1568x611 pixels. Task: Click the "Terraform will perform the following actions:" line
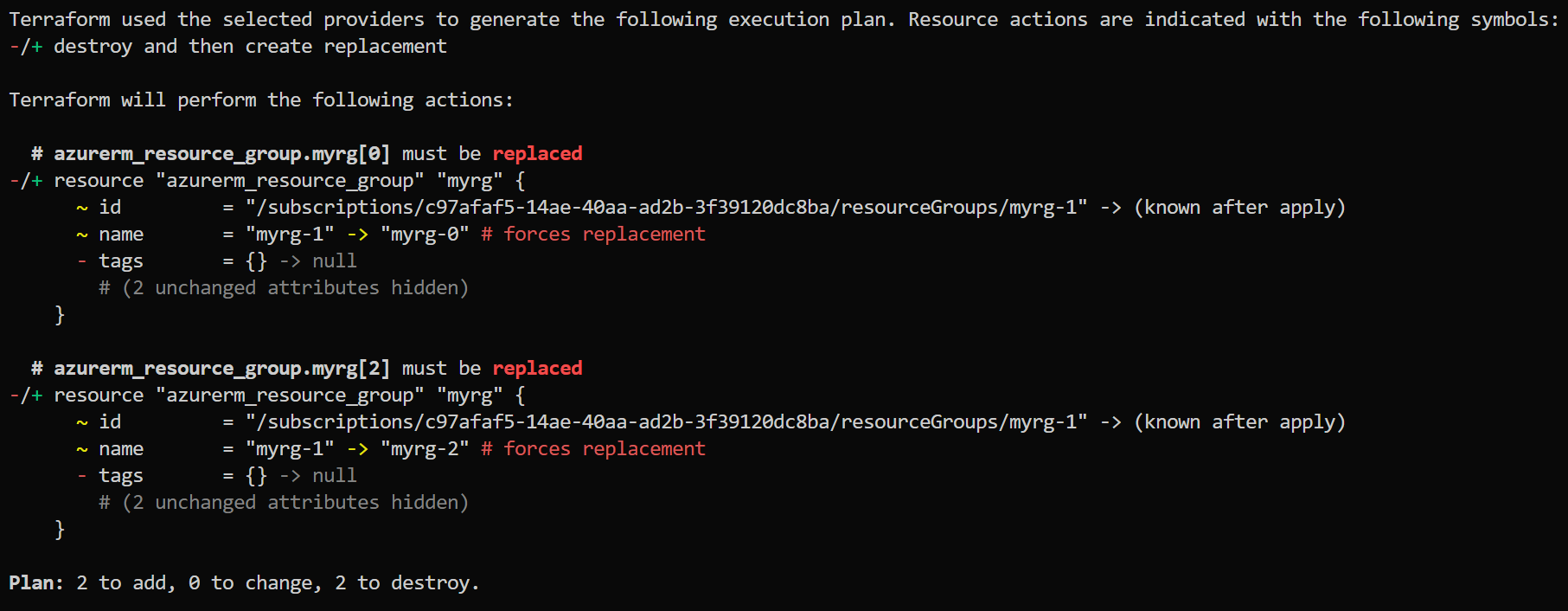click(261, 100)
